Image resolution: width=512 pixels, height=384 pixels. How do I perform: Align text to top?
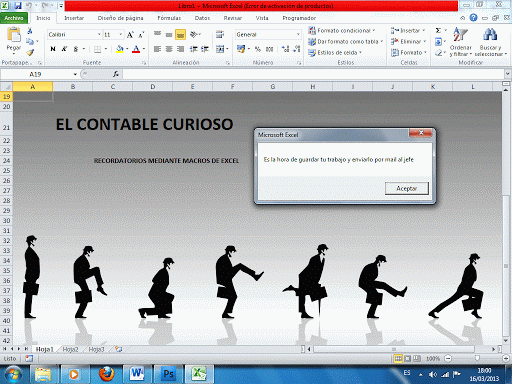(x=157, y=34)
